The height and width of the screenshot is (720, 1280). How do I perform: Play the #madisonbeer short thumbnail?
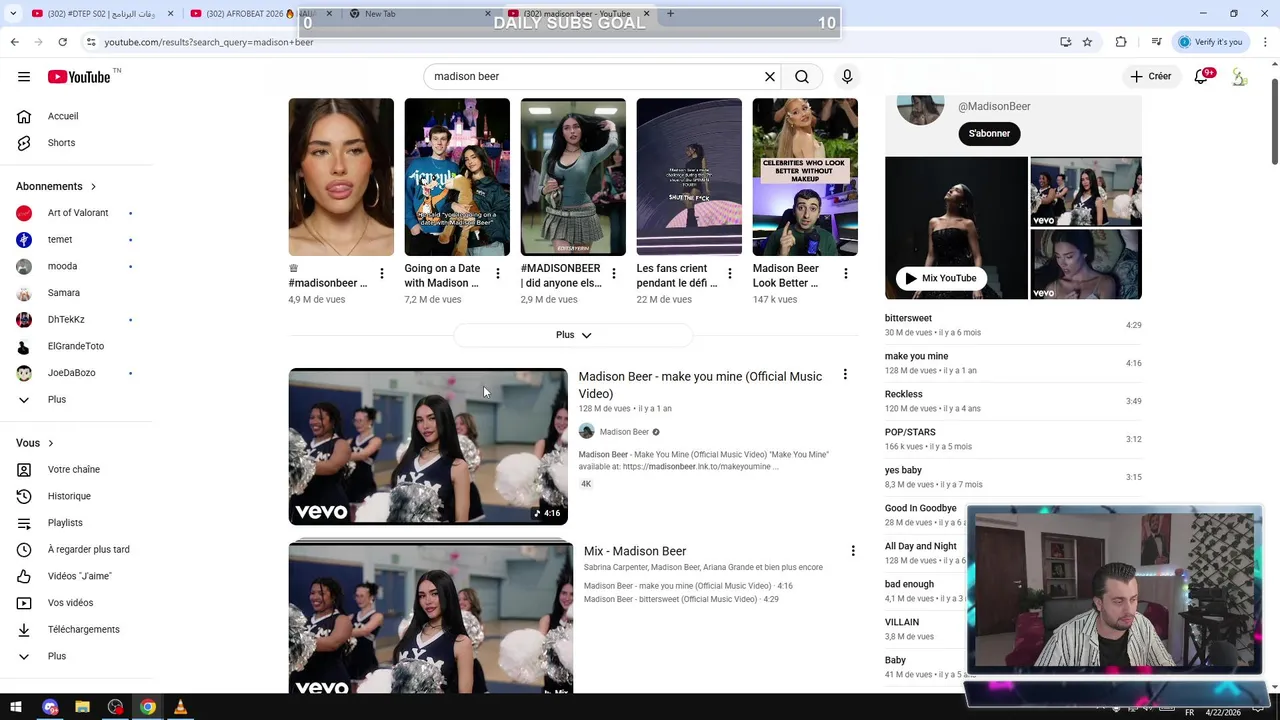(341, 177)
